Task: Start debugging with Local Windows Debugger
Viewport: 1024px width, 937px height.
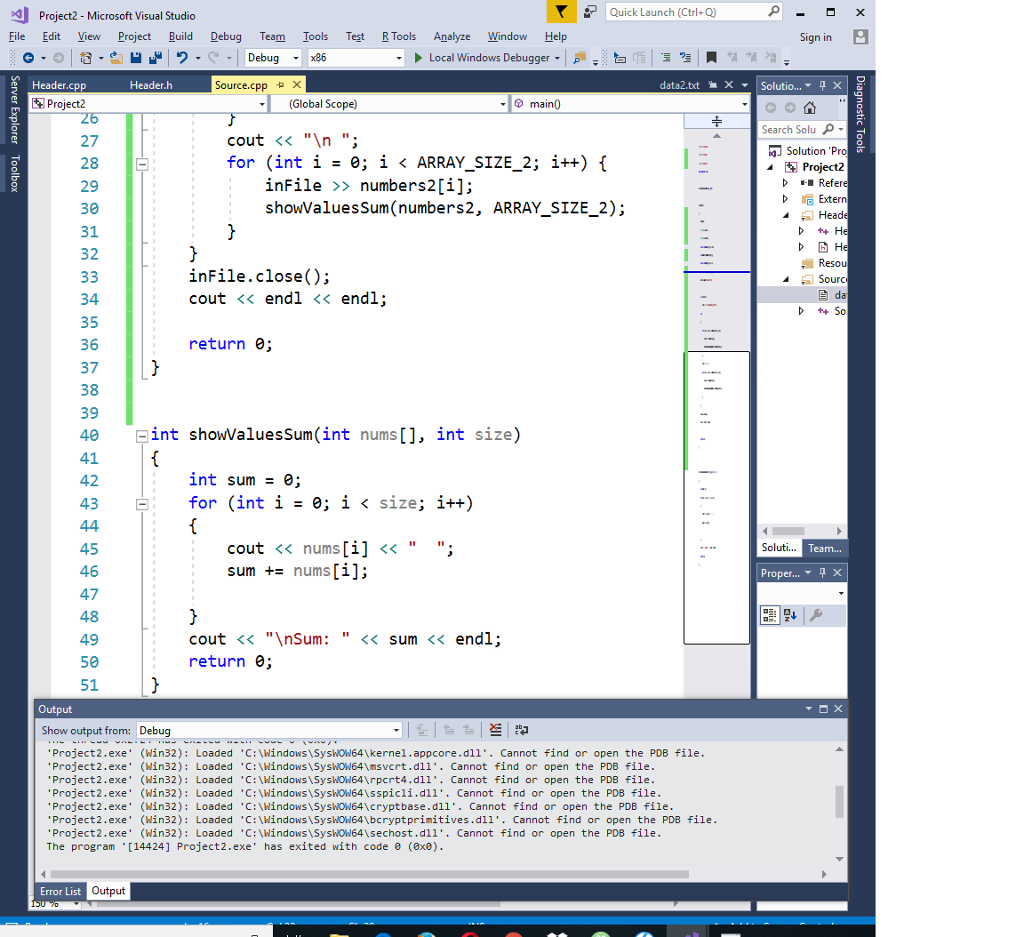Action: (485, 57)
